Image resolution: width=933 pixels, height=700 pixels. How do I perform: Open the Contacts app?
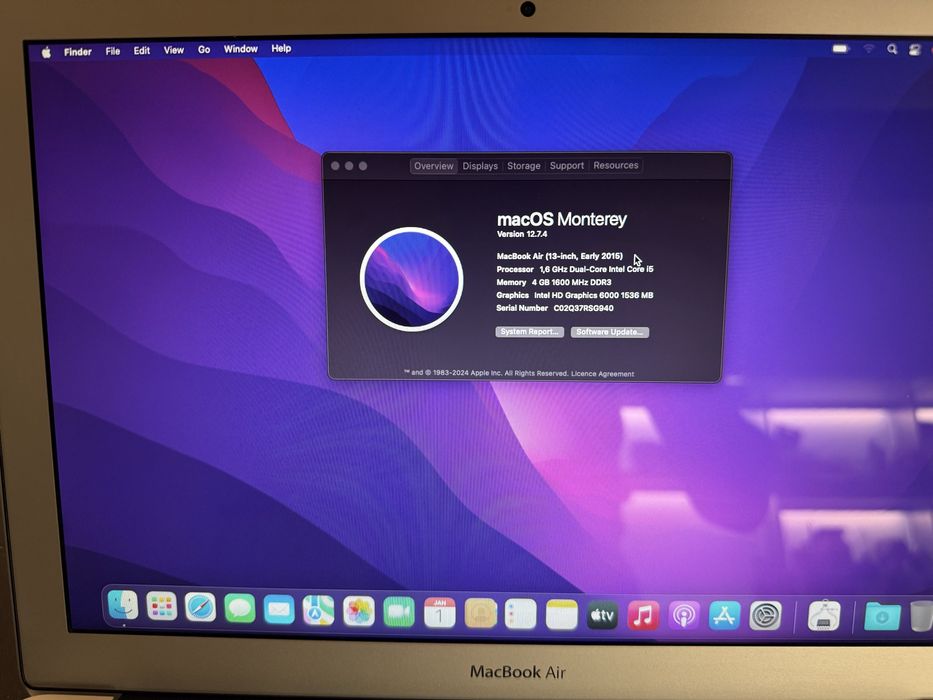point(480,614)
